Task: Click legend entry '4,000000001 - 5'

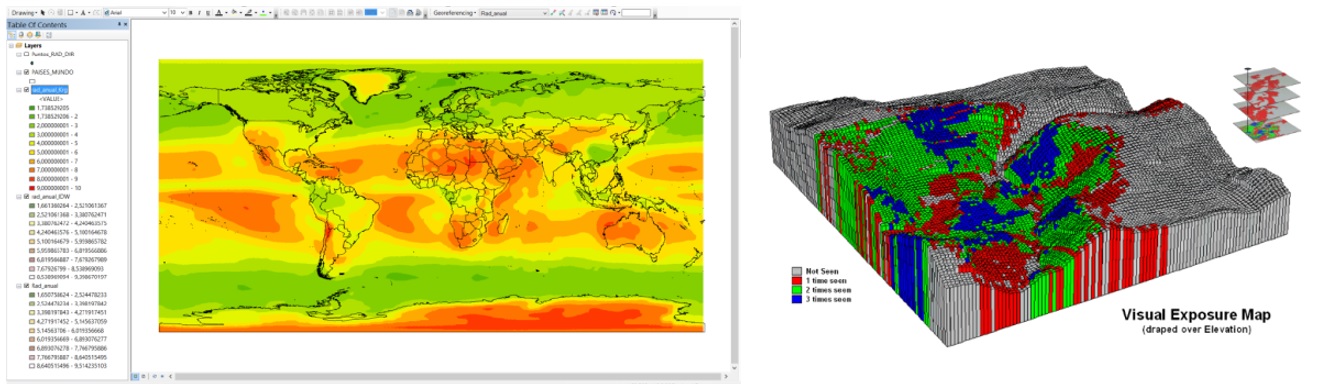Action: [x=58, y=143]
